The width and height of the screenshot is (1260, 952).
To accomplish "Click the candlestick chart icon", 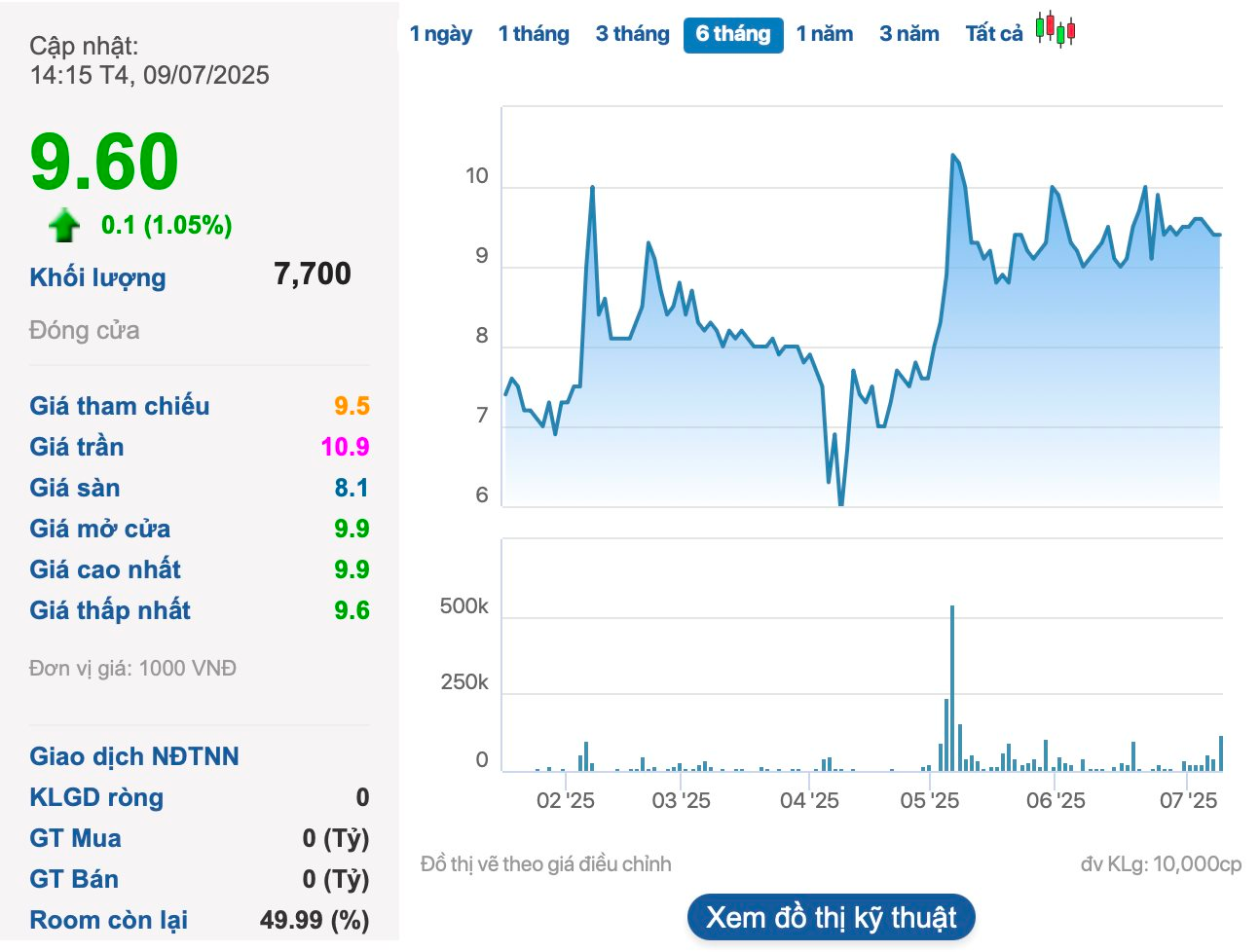I will click(x=1055, y=30).
